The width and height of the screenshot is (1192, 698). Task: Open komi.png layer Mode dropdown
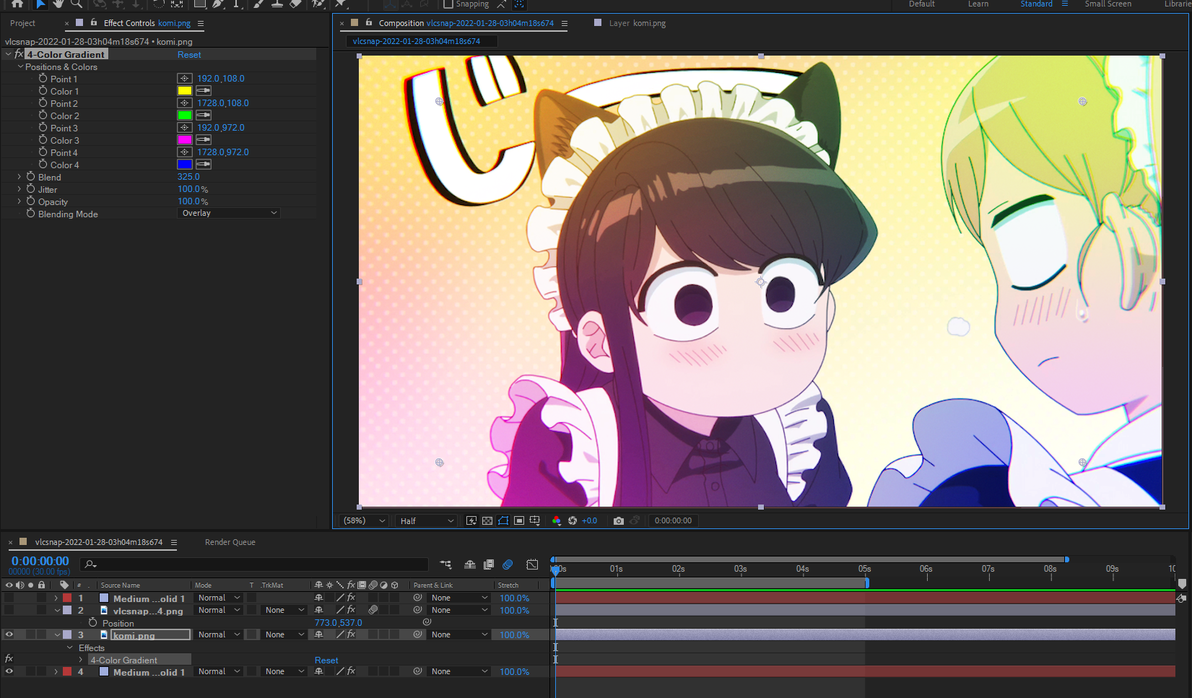[218, 635]
